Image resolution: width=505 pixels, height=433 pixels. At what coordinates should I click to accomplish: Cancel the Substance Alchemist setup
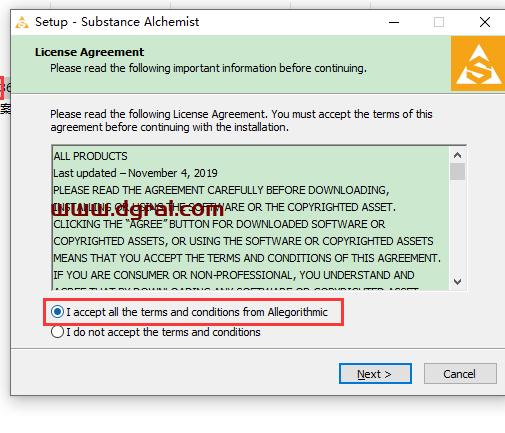[460, 374]
